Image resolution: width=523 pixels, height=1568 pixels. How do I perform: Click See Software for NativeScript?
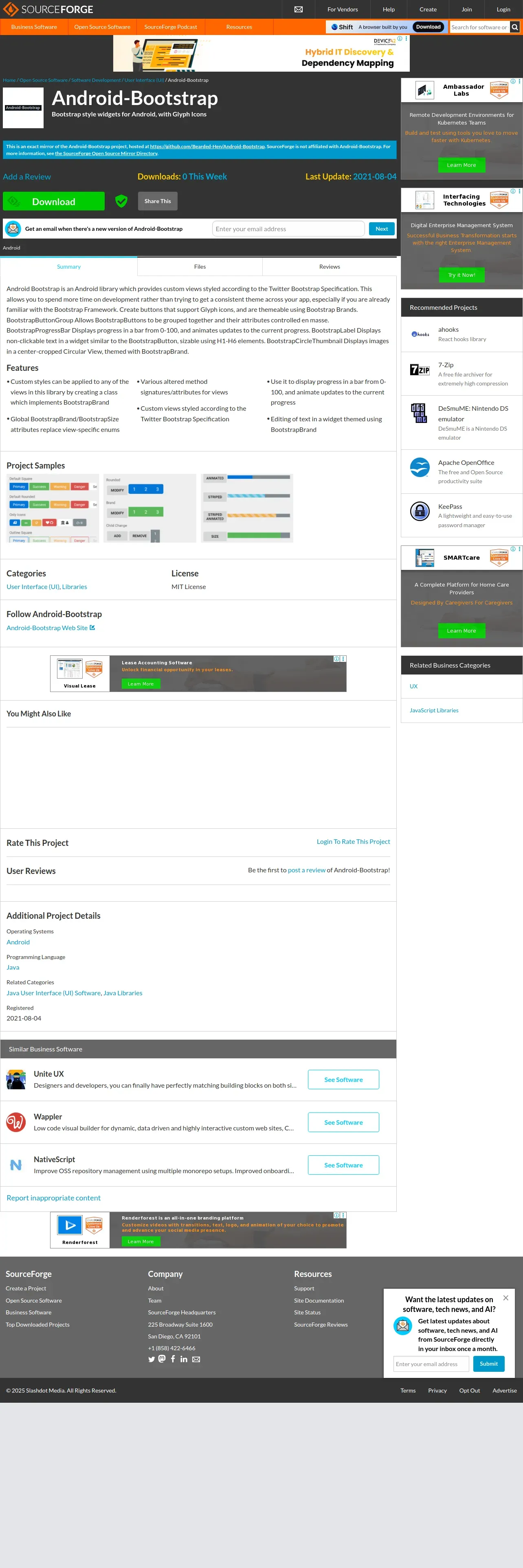(x=343, y=1165)
